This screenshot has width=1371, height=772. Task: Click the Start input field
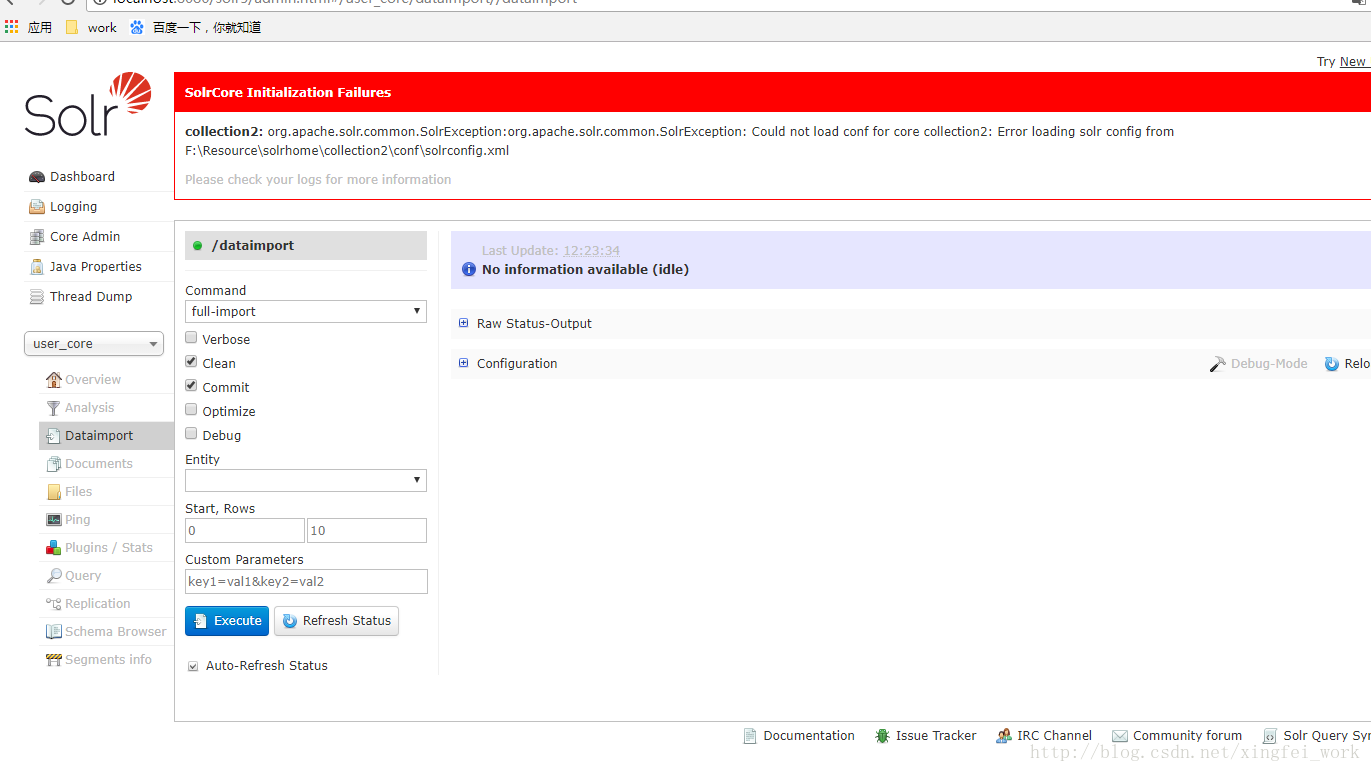pyautogui.click(x=245, y=531)
